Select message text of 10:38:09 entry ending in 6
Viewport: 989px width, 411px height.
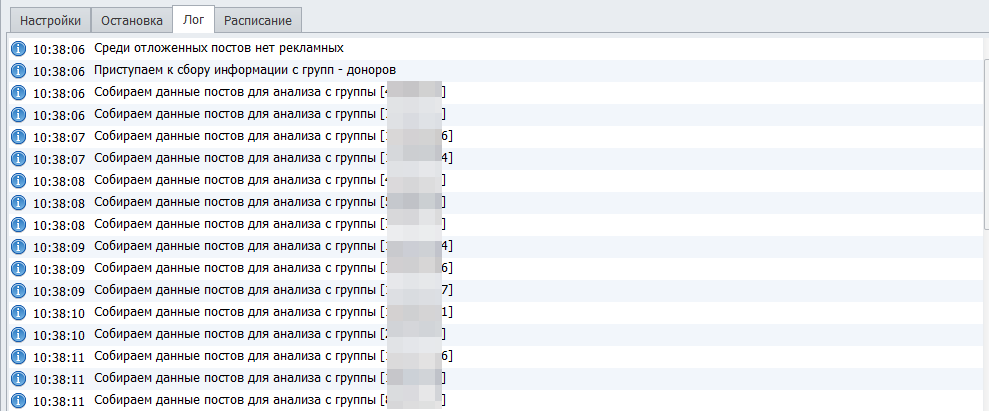pos(235,268)
